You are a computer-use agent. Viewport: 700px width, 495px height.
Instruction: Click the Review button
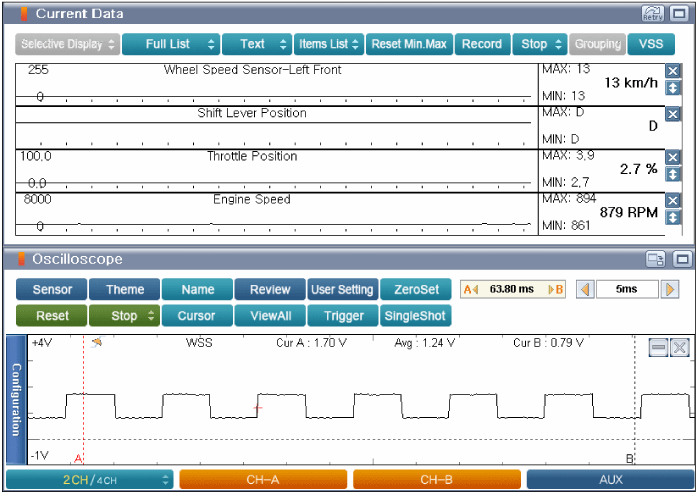pyautogui.click(x=270, y=290)
